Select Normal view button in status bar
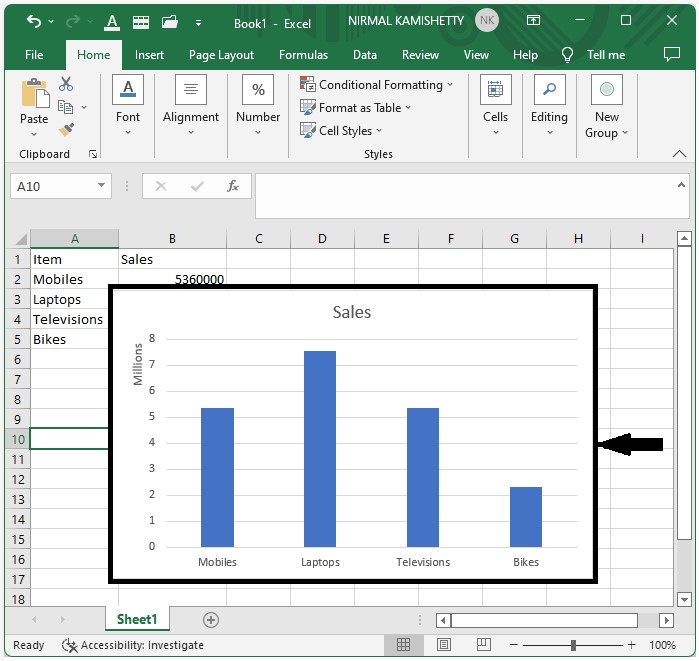 (x=404, y=645)
